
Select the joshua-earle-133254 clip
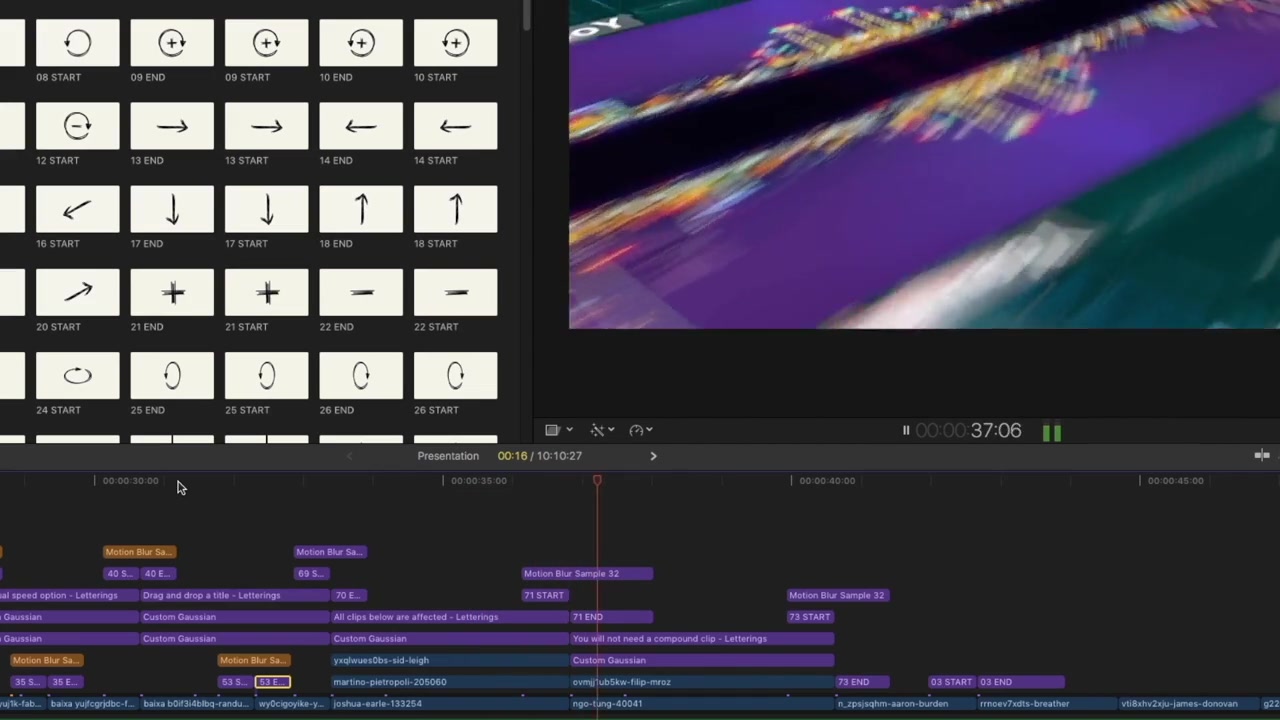pos(450,704)
